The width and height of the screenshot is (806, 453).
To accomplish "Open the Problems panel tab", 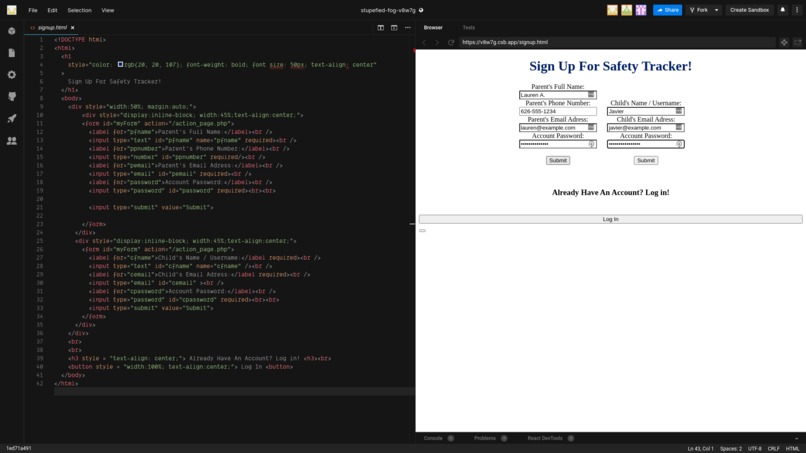I will click(485, 439).
